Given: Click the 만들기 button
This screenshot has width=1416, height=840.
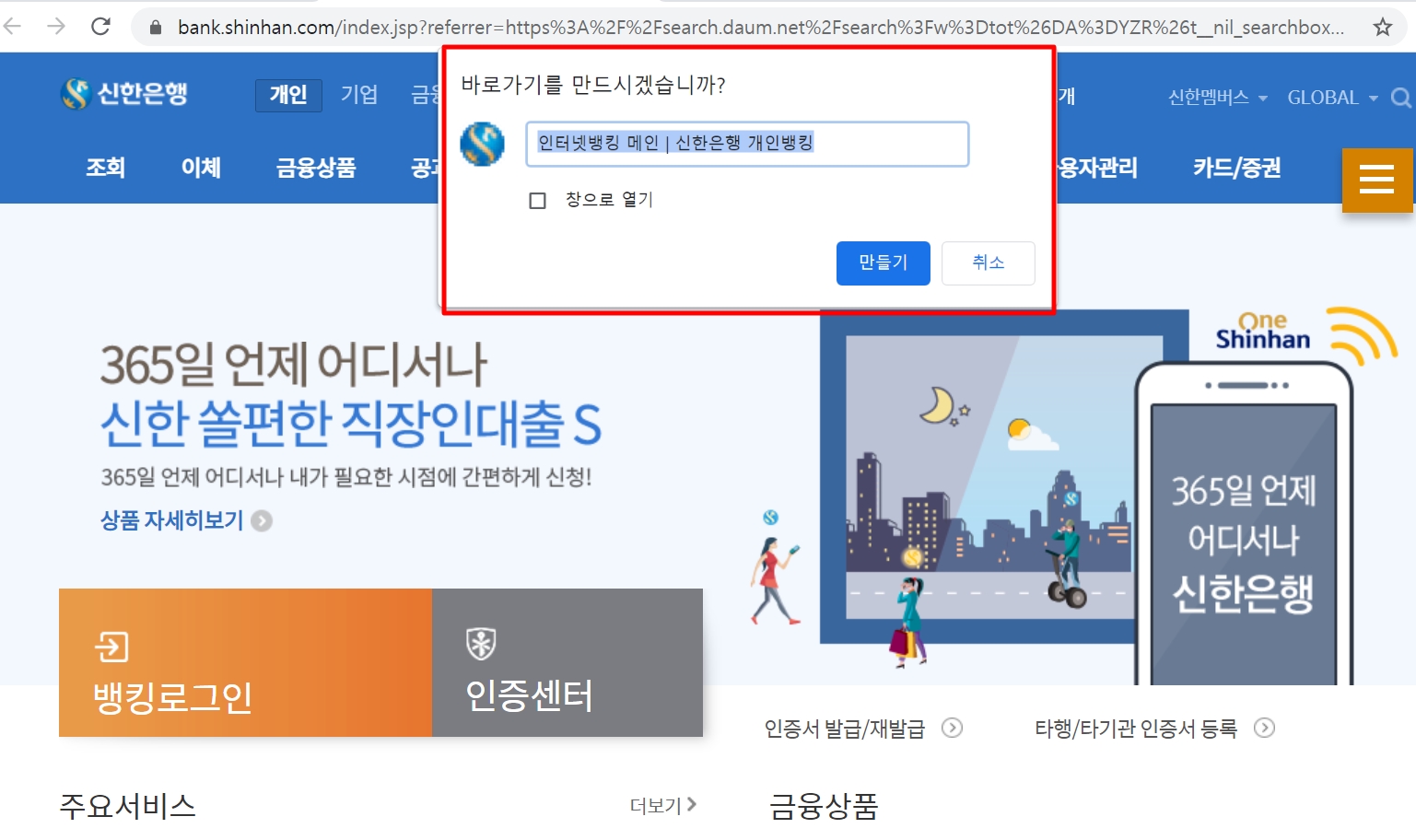Looking at the screenshot, I should [x=884, y=263].
